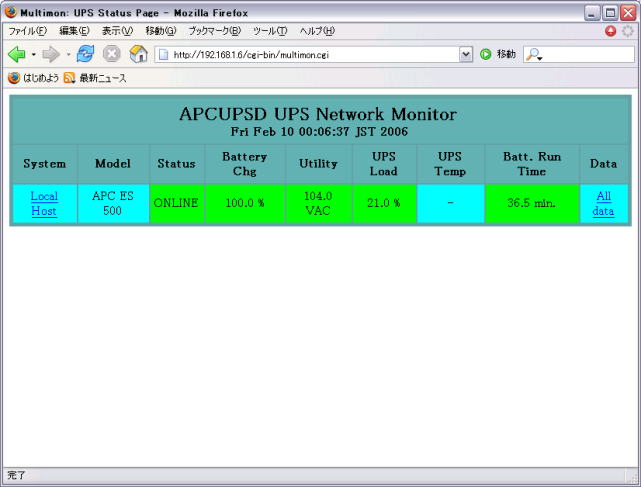Click the activity throbber icon

628,31
